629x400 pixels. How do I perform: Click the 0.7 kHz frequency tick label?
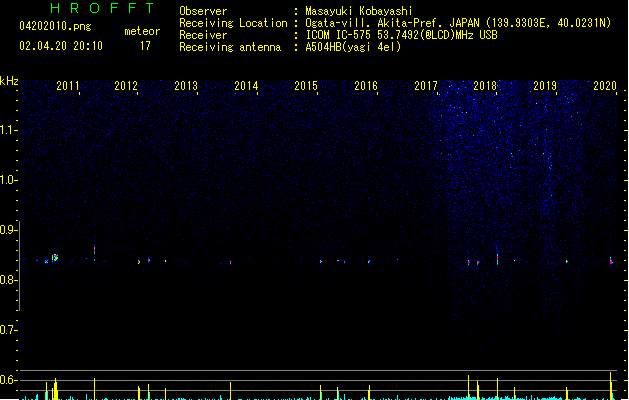(x=7, y=330)
